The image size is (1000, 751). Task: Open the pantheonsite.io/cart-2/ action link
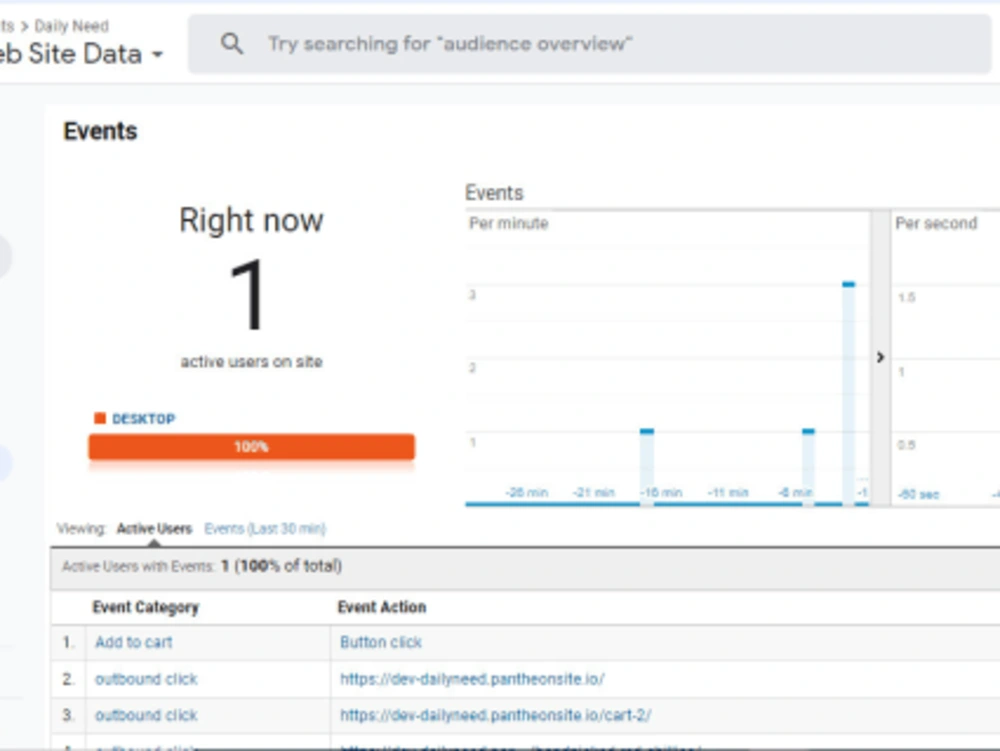coord(496,715)
